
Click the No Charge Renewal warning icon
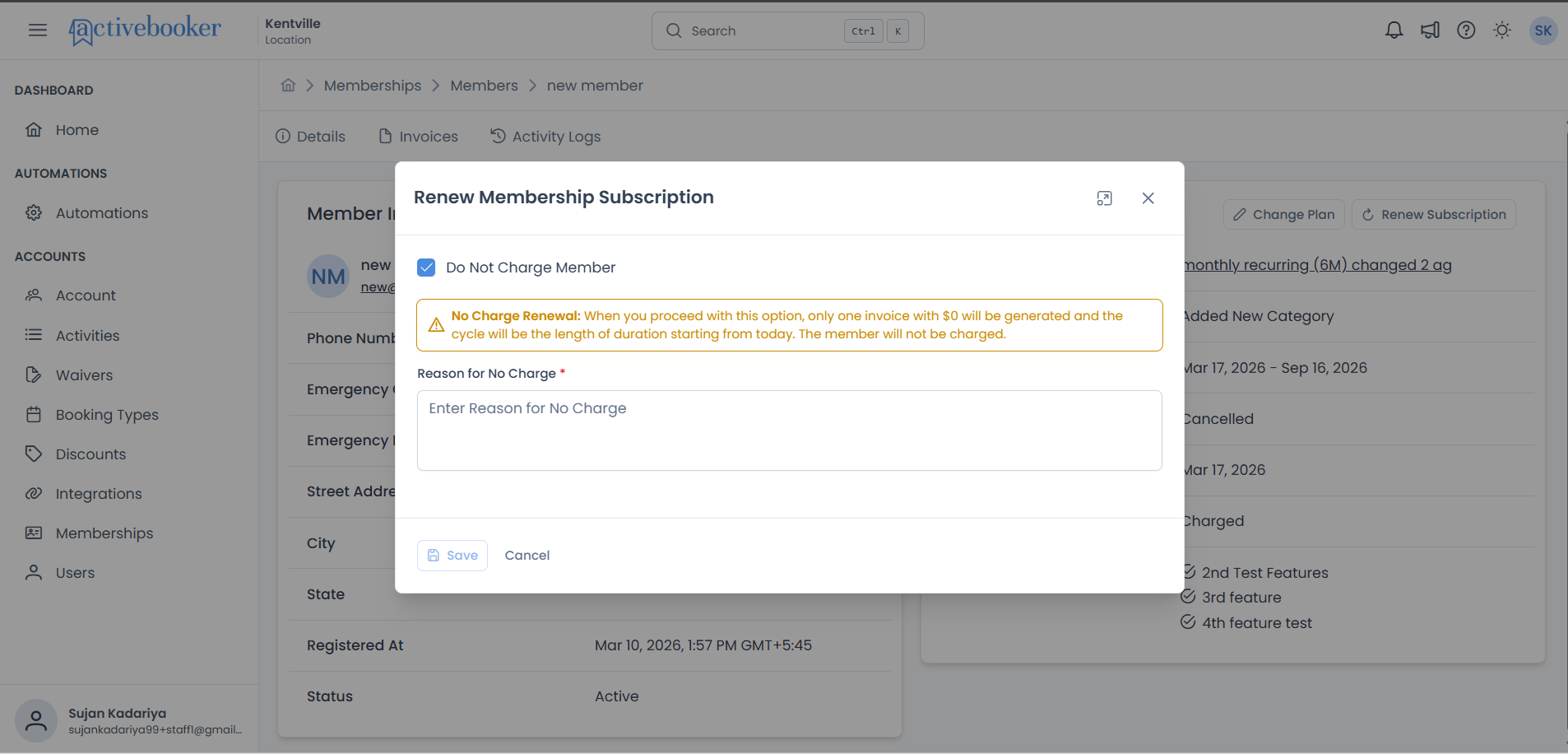click(436, 325)
